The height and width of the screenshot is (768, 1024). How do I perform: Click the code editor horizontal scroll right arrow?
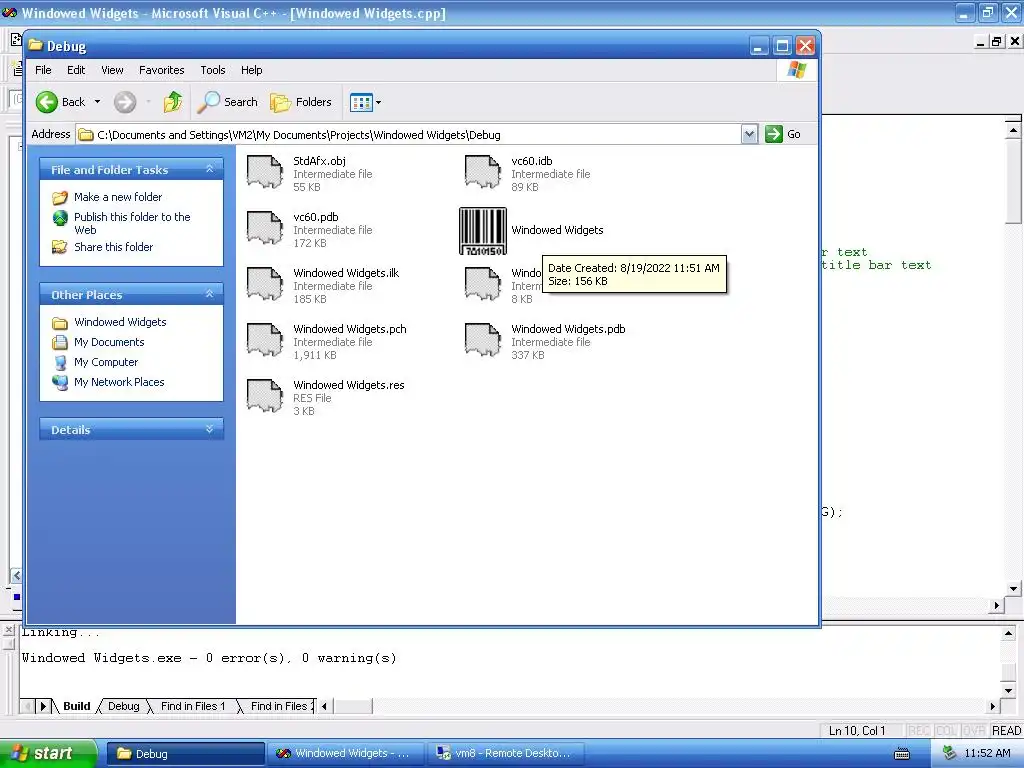tap(997, 605)
